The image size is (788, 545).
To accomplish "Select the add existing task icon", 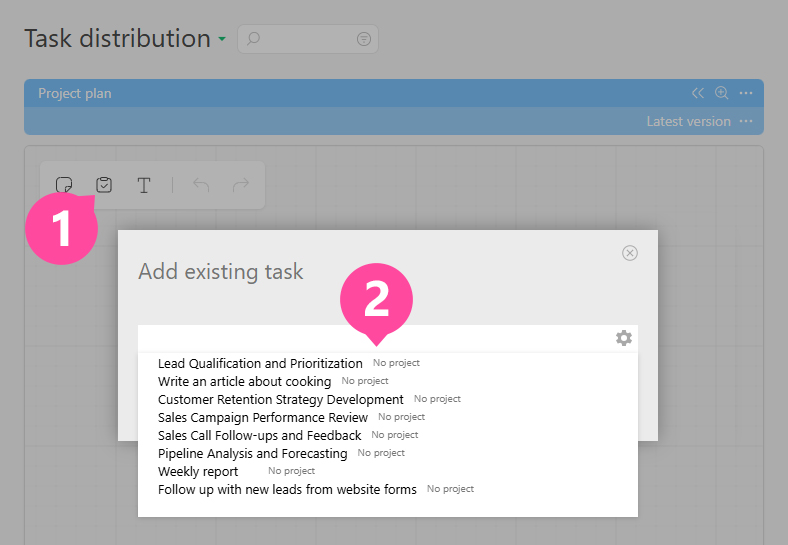I will pos(104,185).
